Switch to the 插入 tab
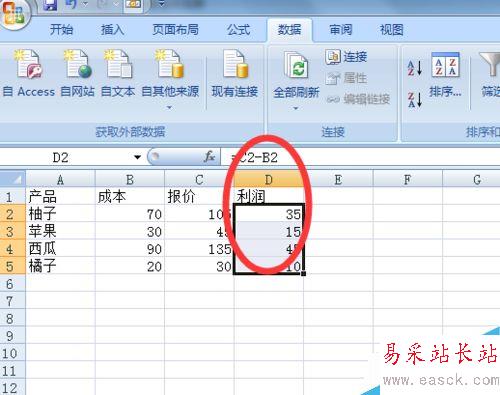Viewport: 500px width, 395px height. click(x=112, y=30)
